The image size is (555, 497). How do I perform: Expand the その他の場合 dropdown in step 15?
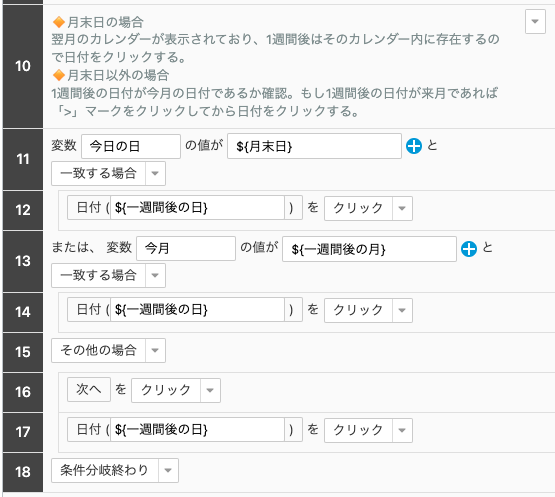point(155,350)
